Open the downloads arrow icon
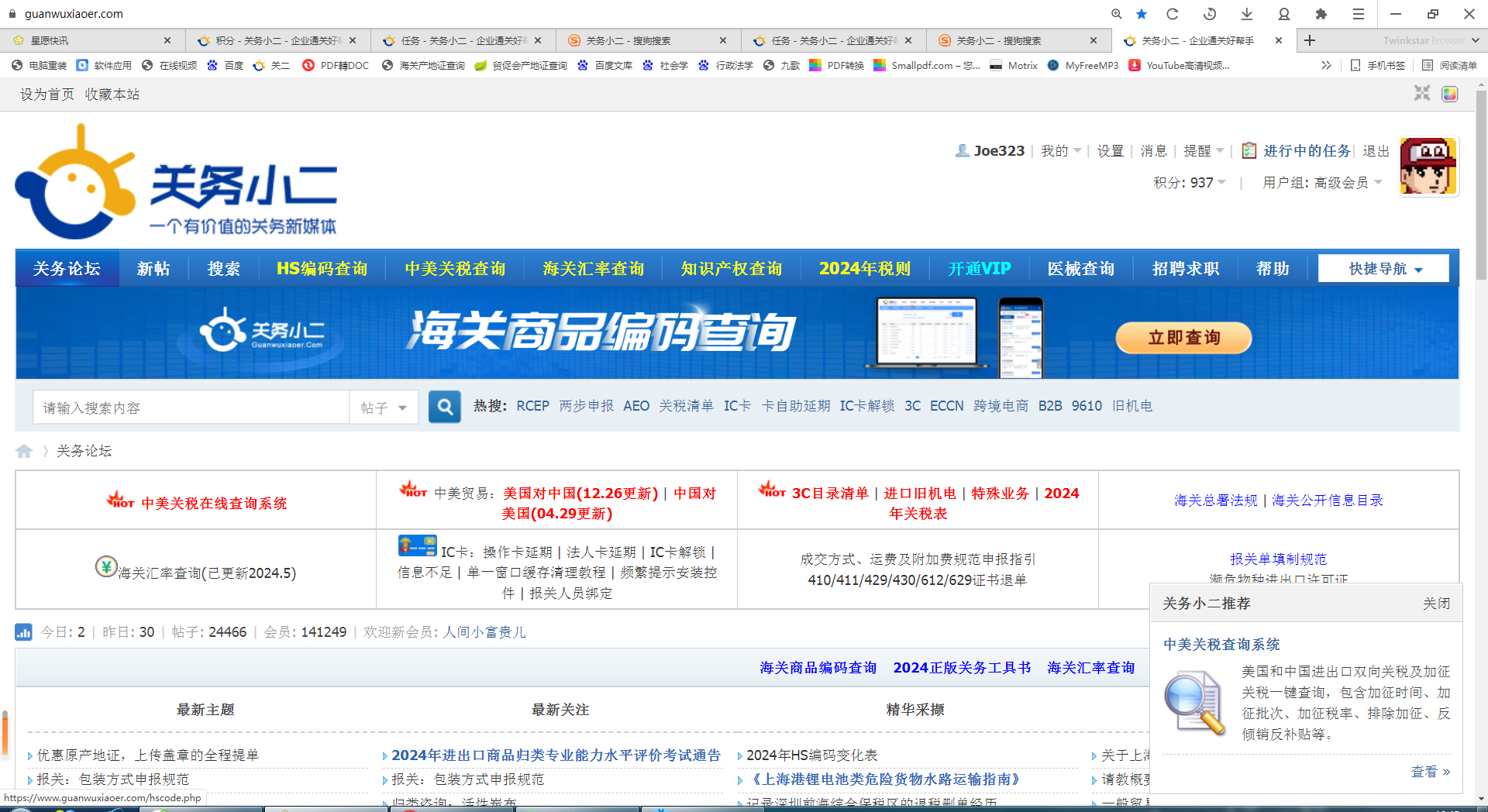Viewport: 1488px width, 812px height. click(x=1247, y=14)
